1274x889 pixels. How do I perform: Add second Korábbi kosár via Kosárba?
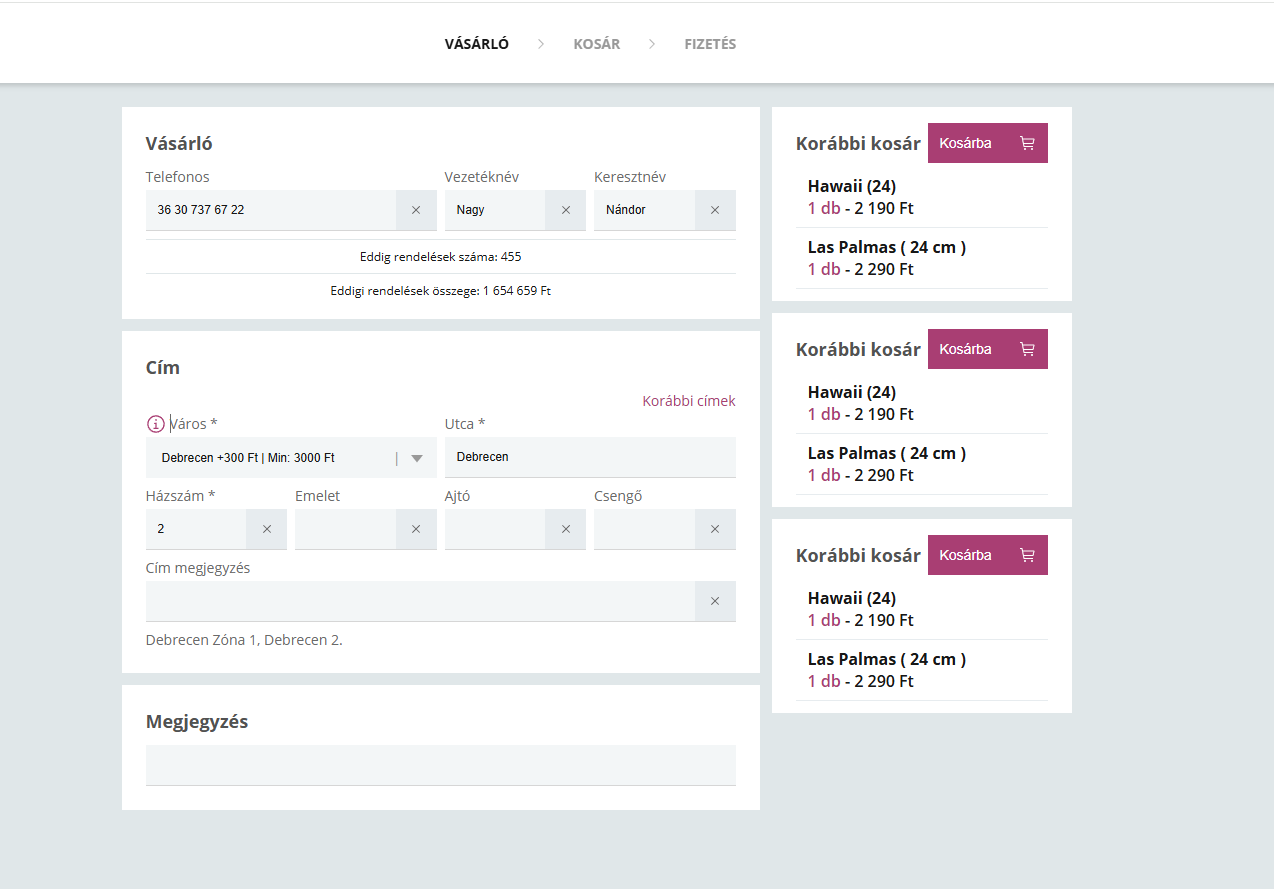pos(987,349)
